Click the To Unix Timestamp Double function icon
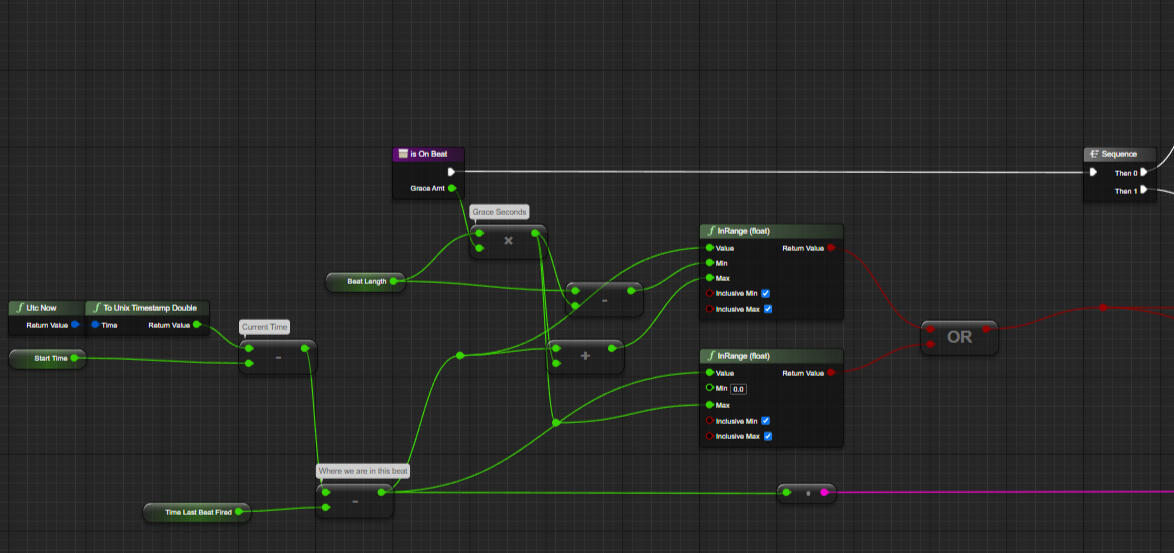 (x=96, y=308)
